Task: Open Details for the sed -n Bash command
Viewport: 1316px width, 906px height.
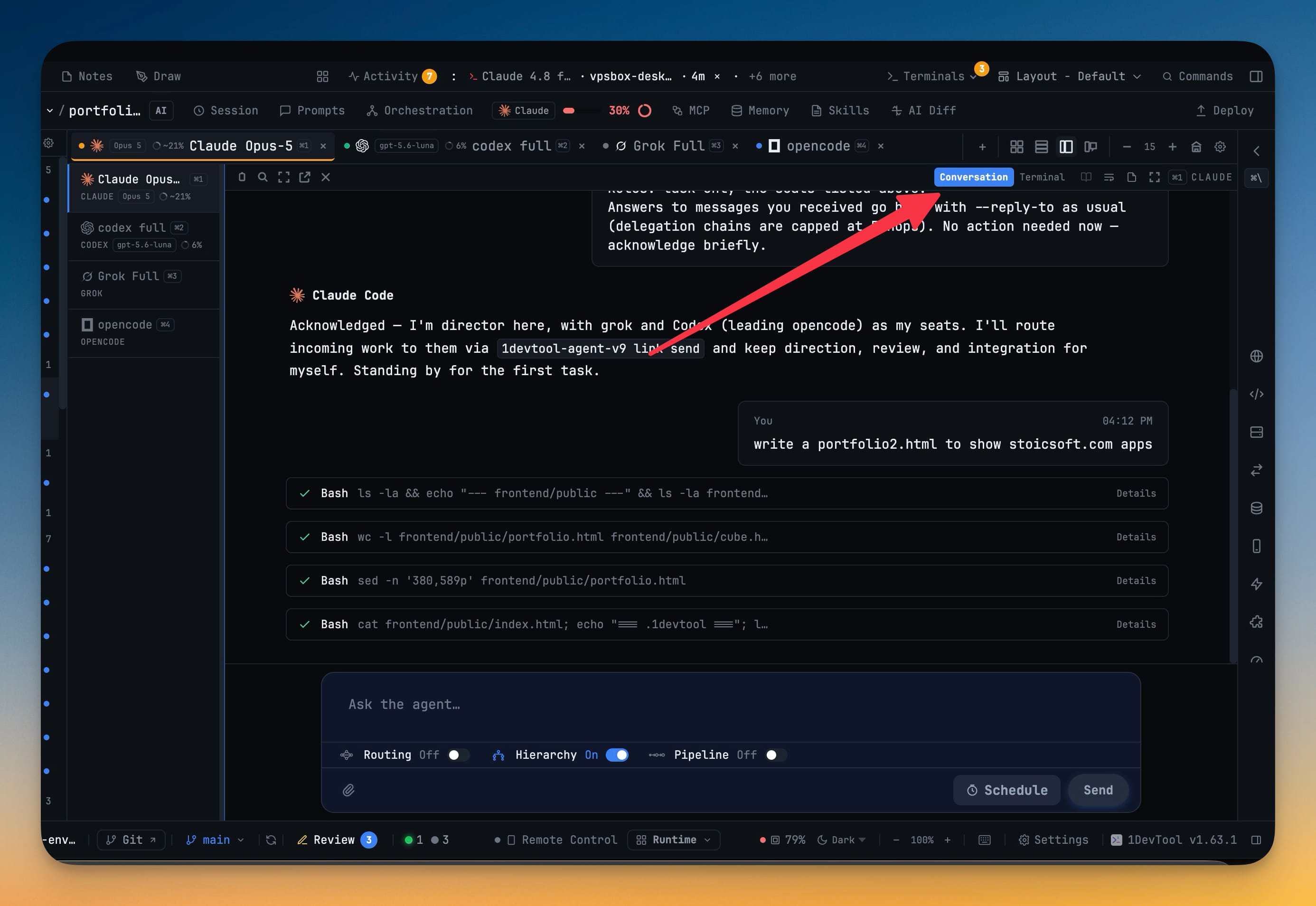Action: click(1136, 581)
